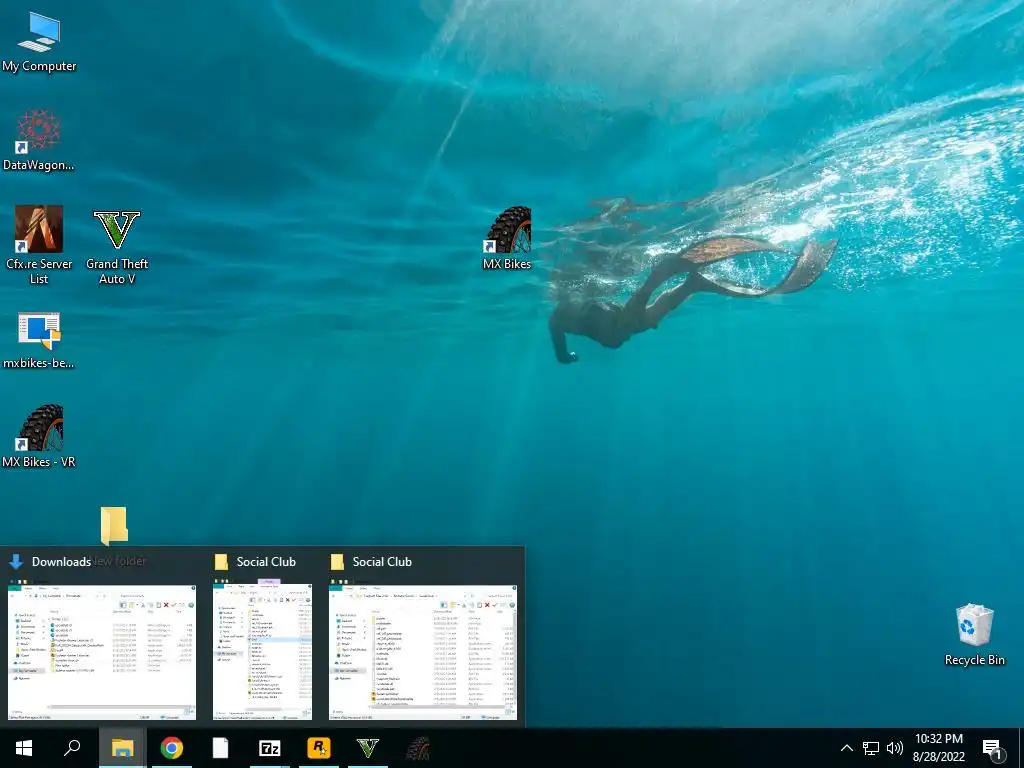1024x768 pixels.
Task: Open the volume speaker tray icon
Action: pos(895,748)
